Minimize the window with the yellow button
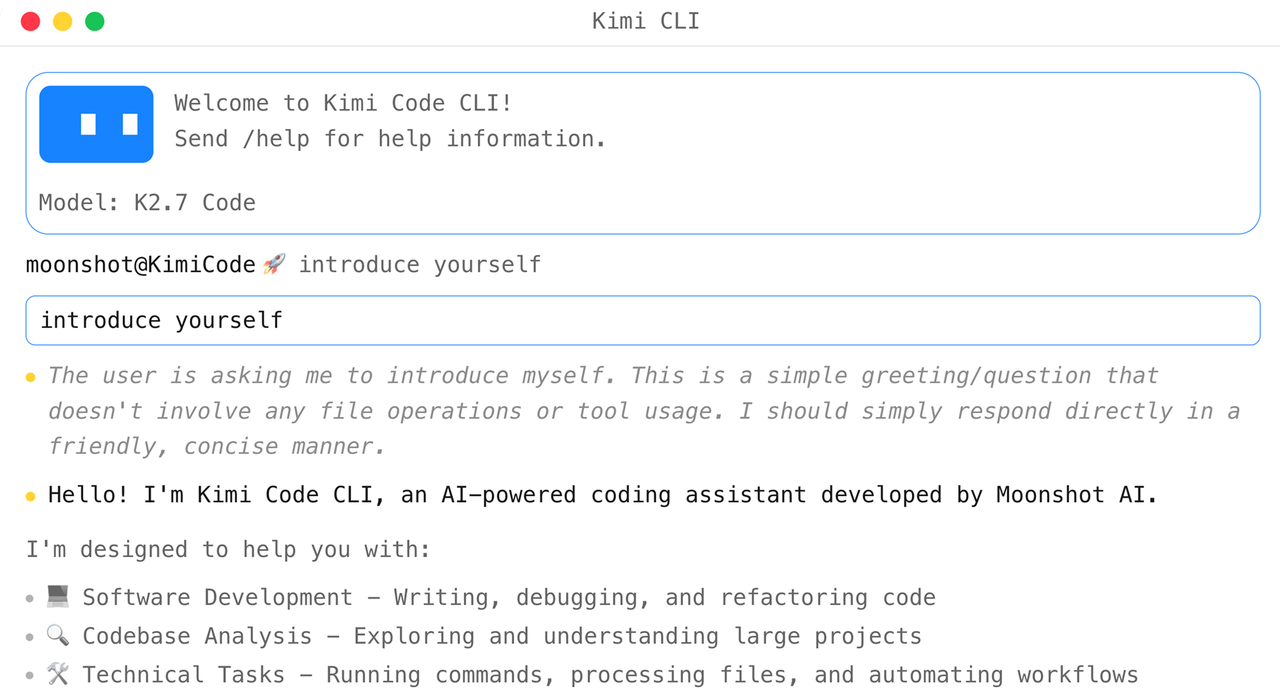The width and height of the screenshot is (1280, 696). point(62,21)
